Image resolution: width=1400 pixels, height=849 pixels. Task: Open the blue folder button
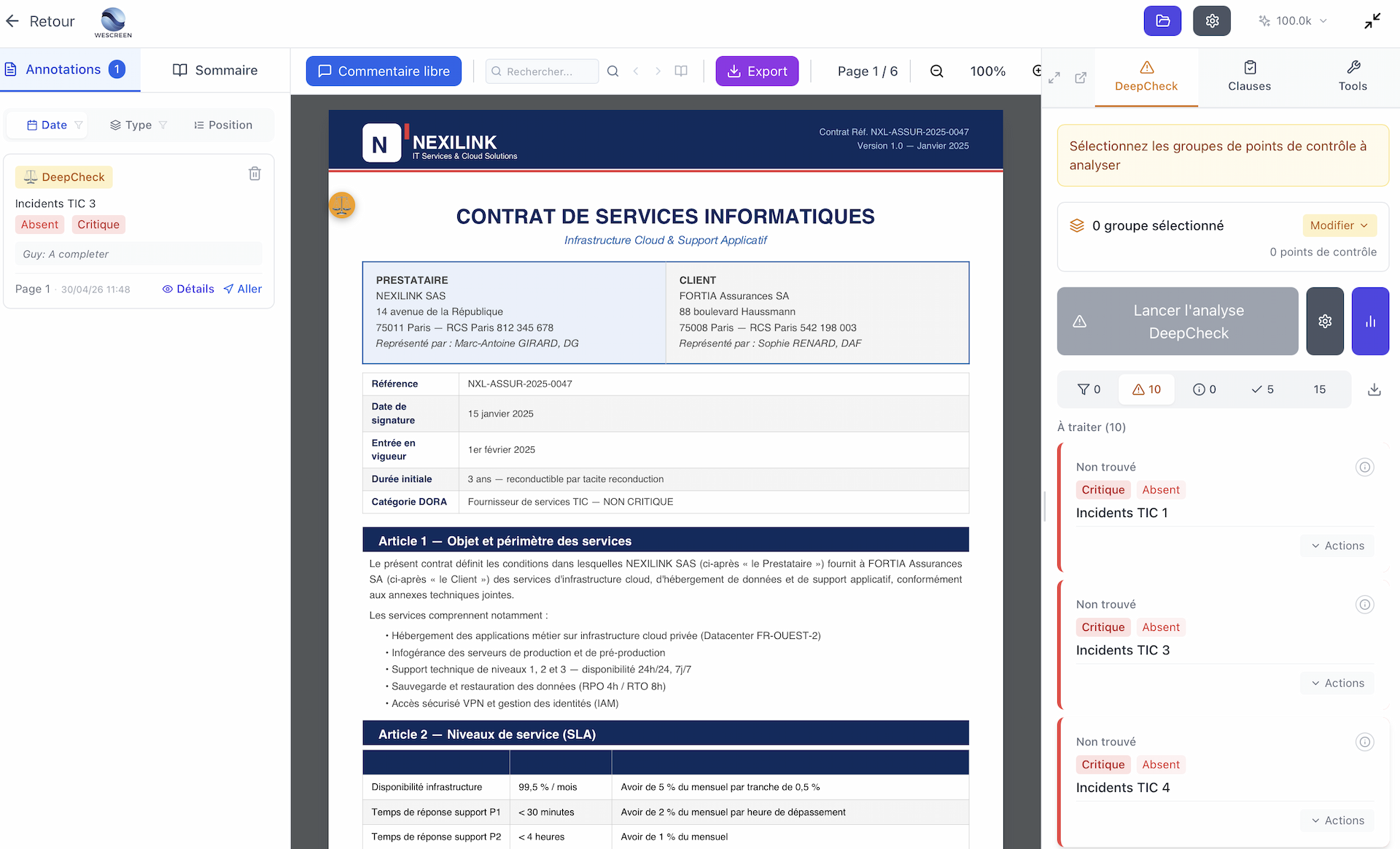tap(1162, 21)
